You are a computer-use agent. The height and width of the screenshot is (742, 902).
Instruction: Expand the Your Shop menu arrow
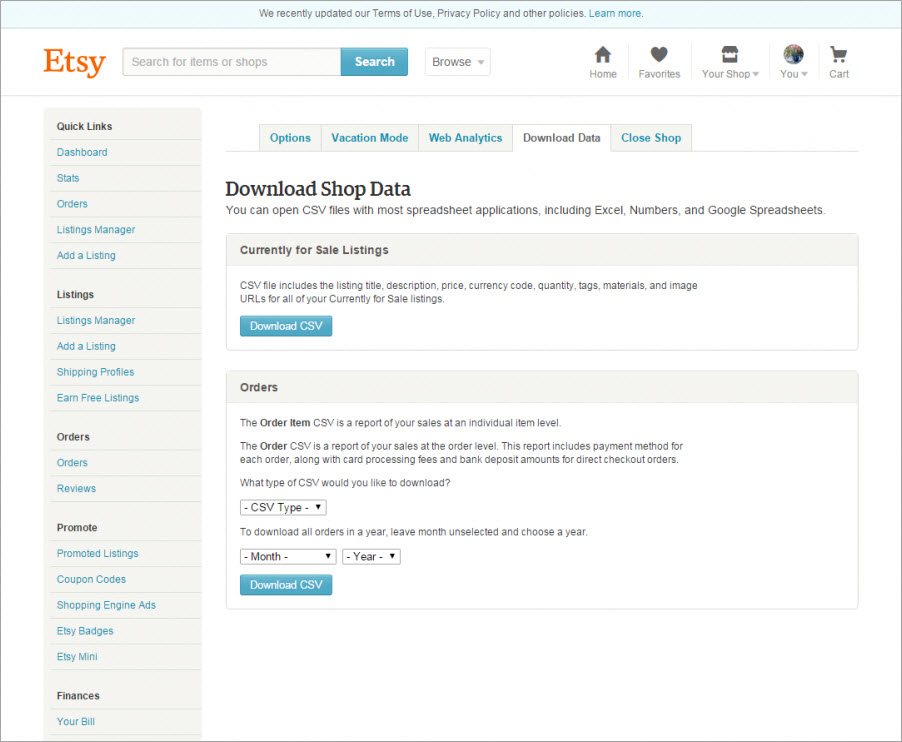756,74
